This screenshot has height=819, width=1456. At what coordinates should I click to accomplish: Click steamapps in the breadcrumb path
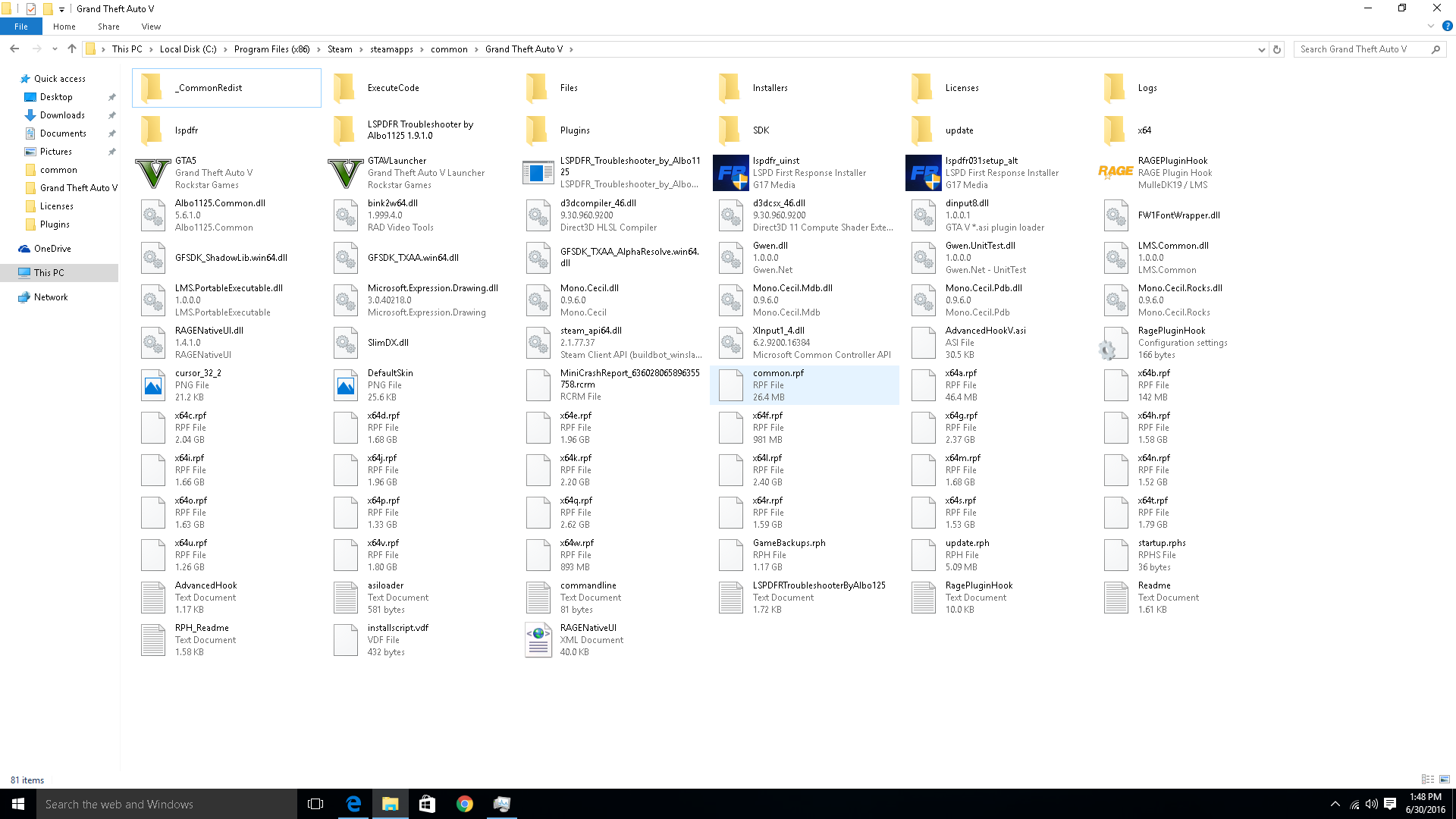tap(391, 49)
